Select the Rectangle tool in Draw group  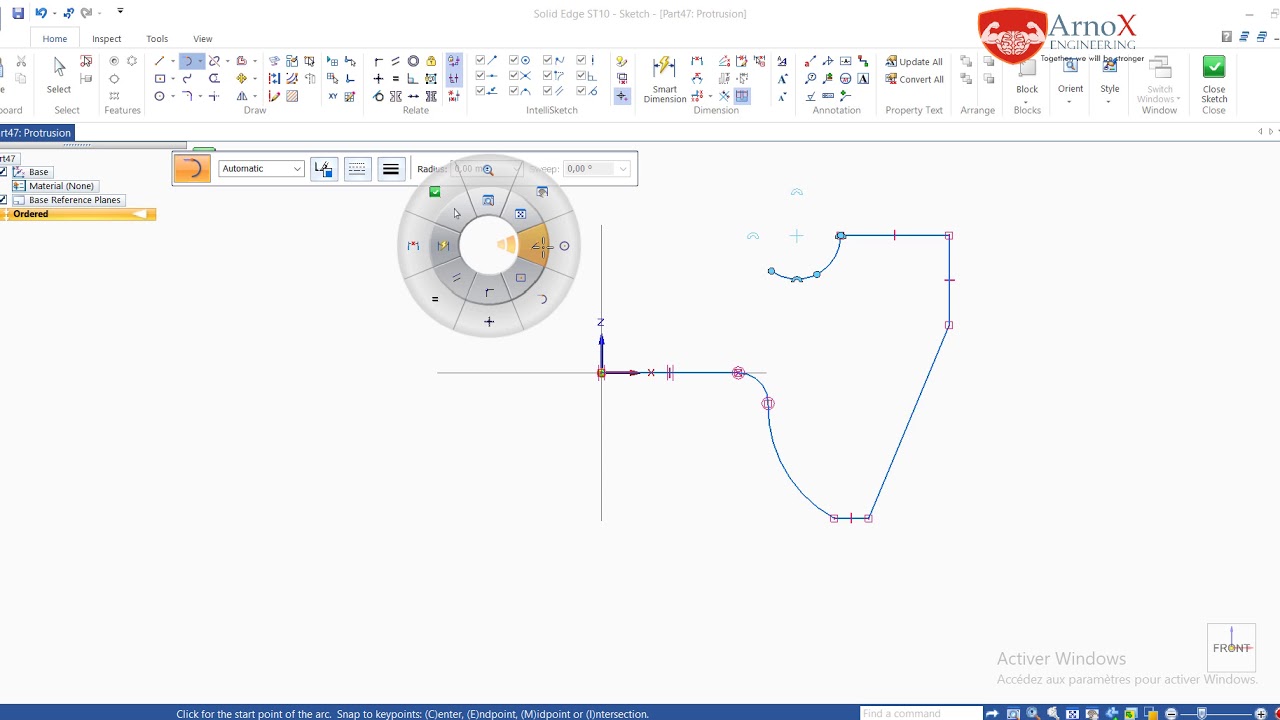click(159, 79)
